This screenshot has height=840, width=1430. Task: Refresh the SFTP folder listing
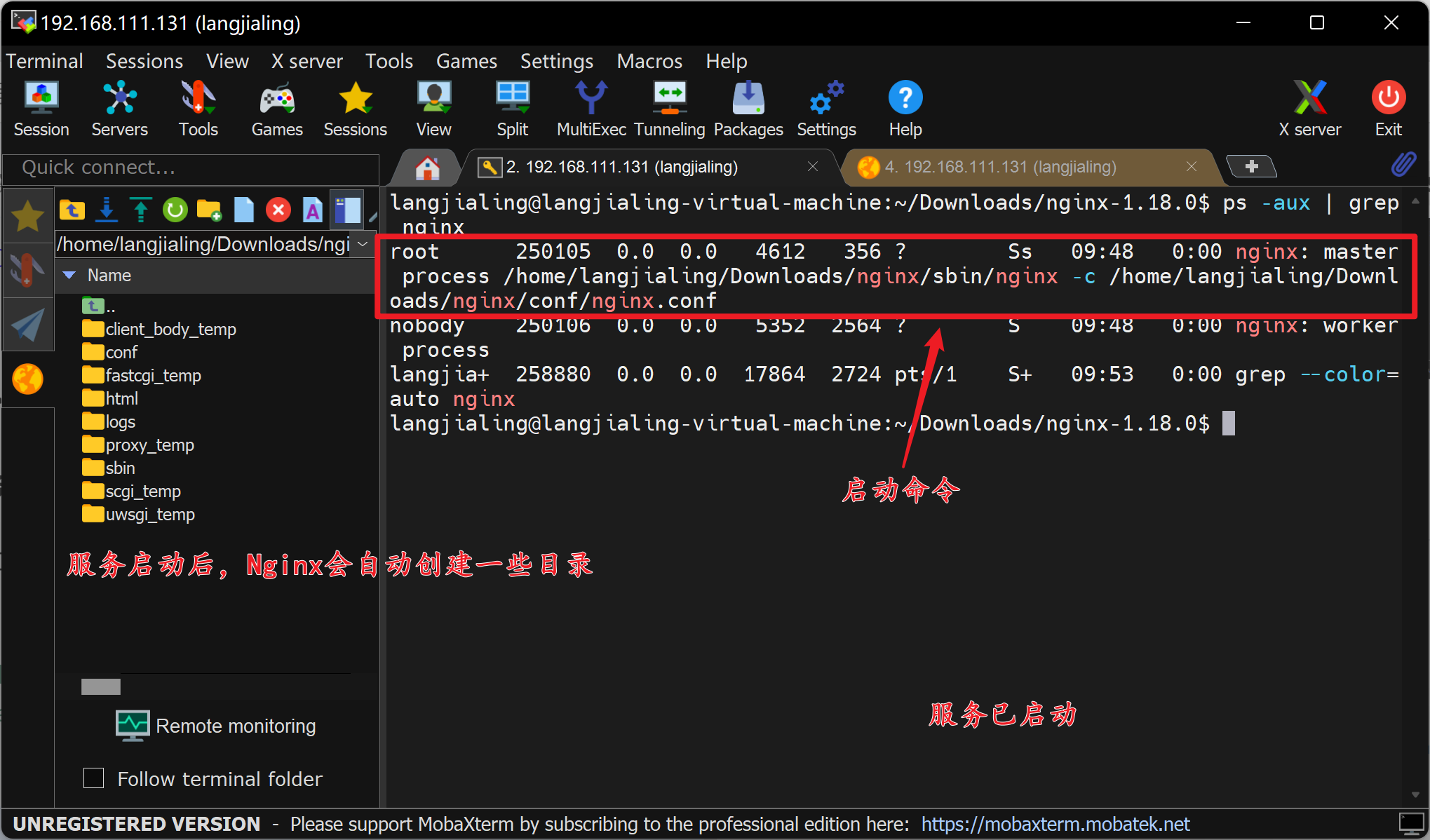[175, 210]
